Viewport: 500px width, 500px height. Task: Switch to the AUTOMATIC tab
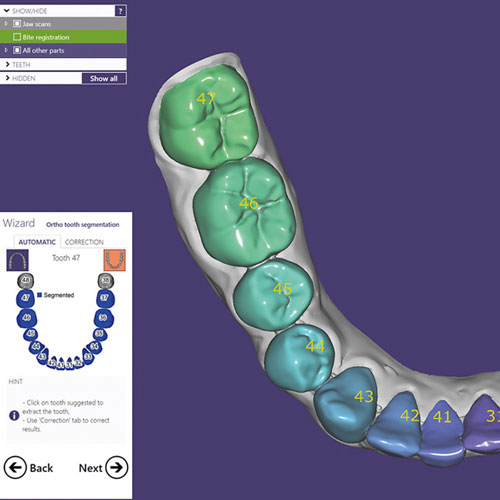pyautogui.click(x=37, y=242)
